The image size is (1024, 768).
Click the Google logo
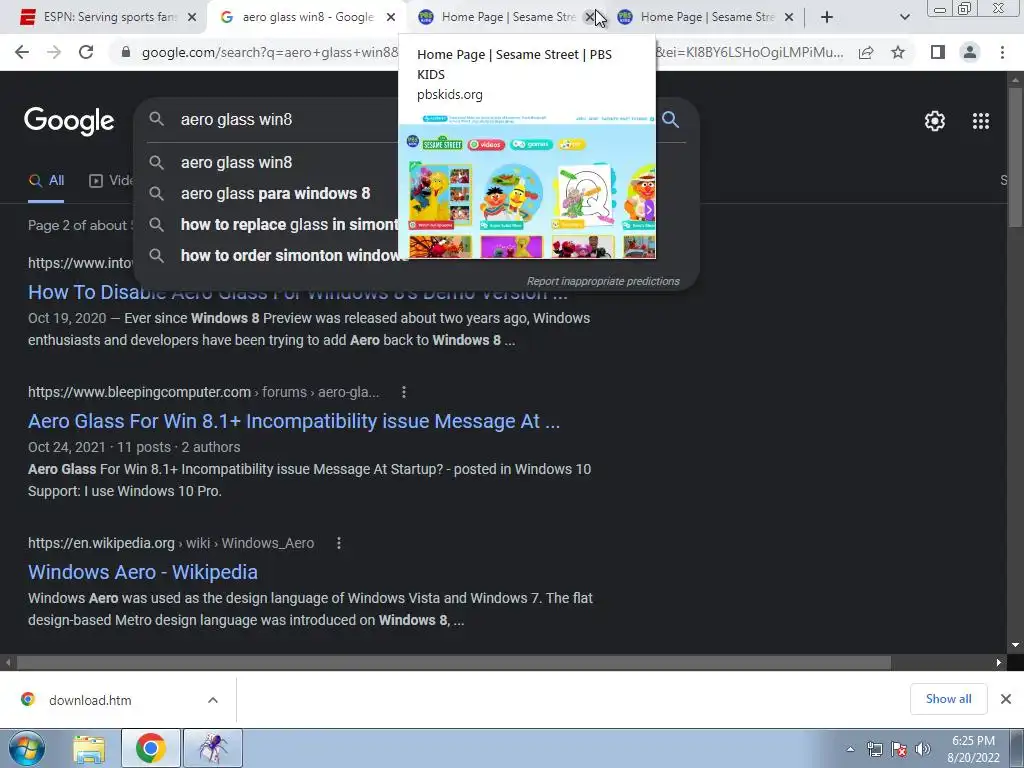[x=69, y=121]
